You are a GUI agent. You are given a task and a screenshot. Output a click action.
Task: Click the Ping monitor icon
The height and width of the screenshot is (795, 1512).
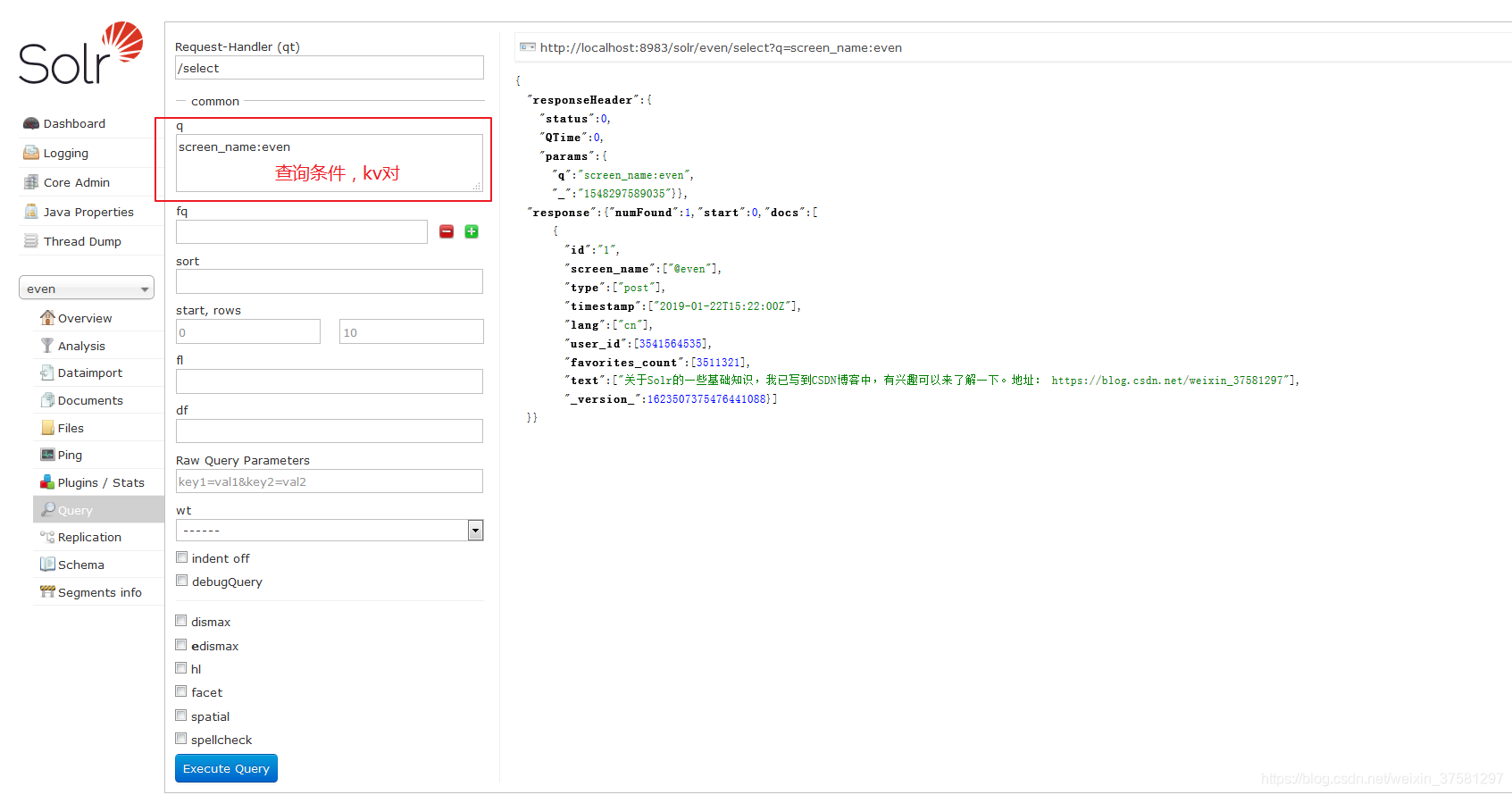(x=47, y=455)
